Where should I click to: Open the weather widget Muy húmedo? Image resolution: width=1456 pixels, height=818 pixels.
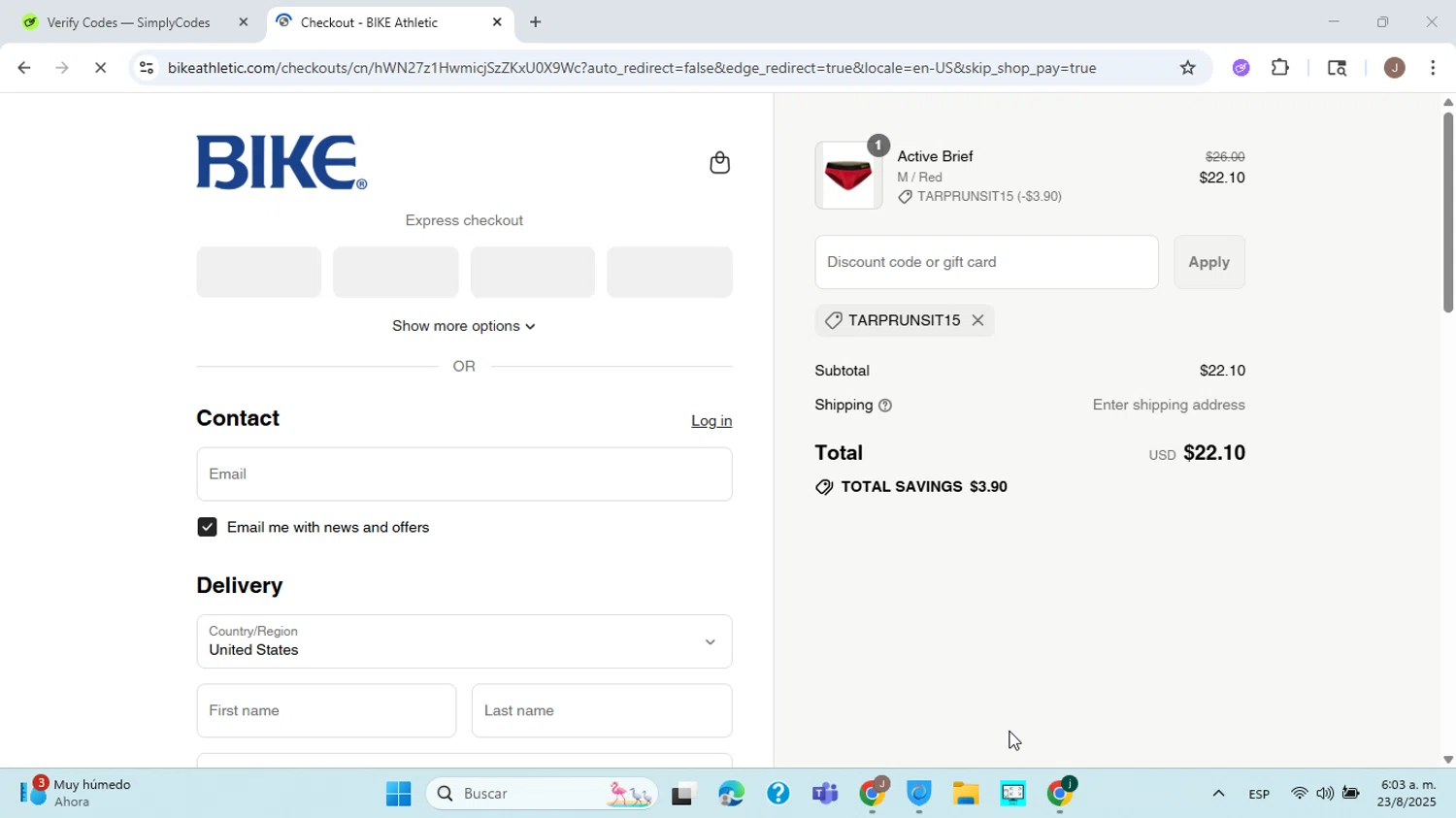78,793
